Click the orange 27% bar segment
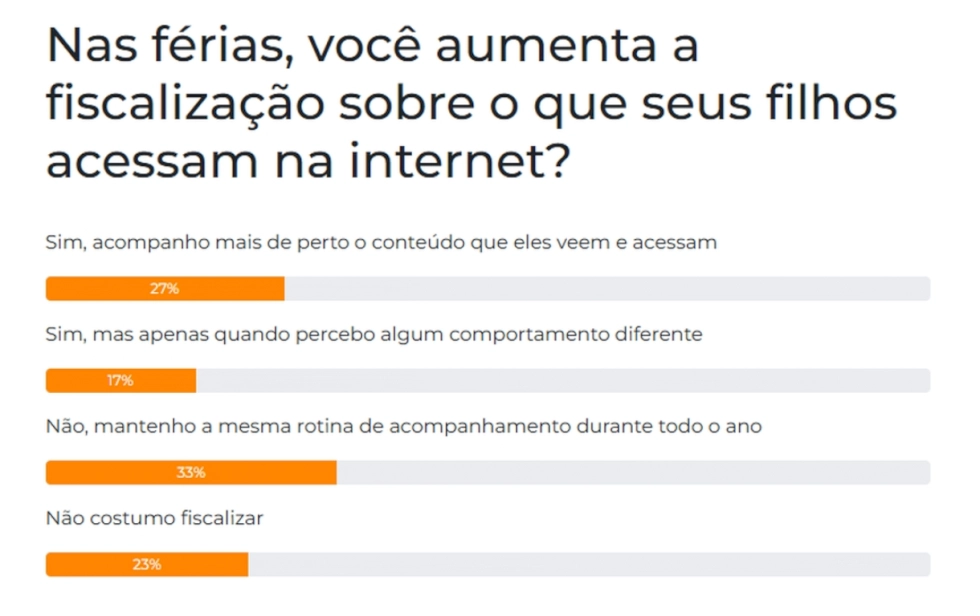980x616 pixels. [x=165, y=289]
